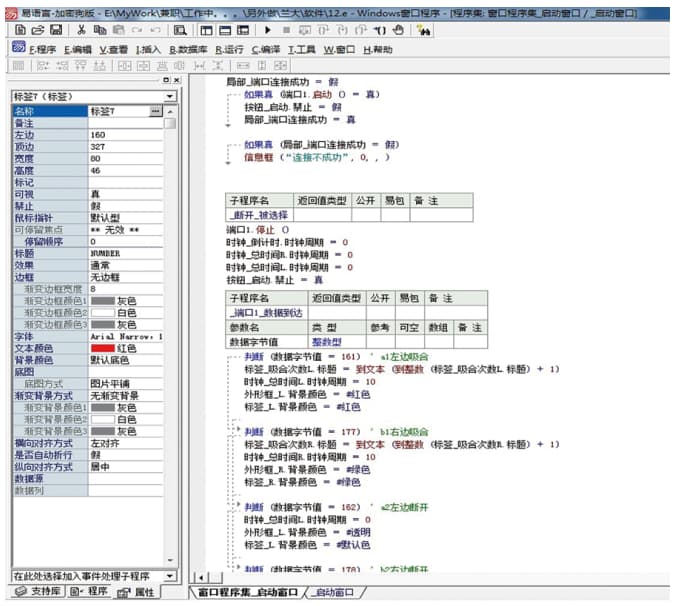This screenshot has height=606, width=678.
Task: Click the Make same size icon
Action: pos(280,66)
